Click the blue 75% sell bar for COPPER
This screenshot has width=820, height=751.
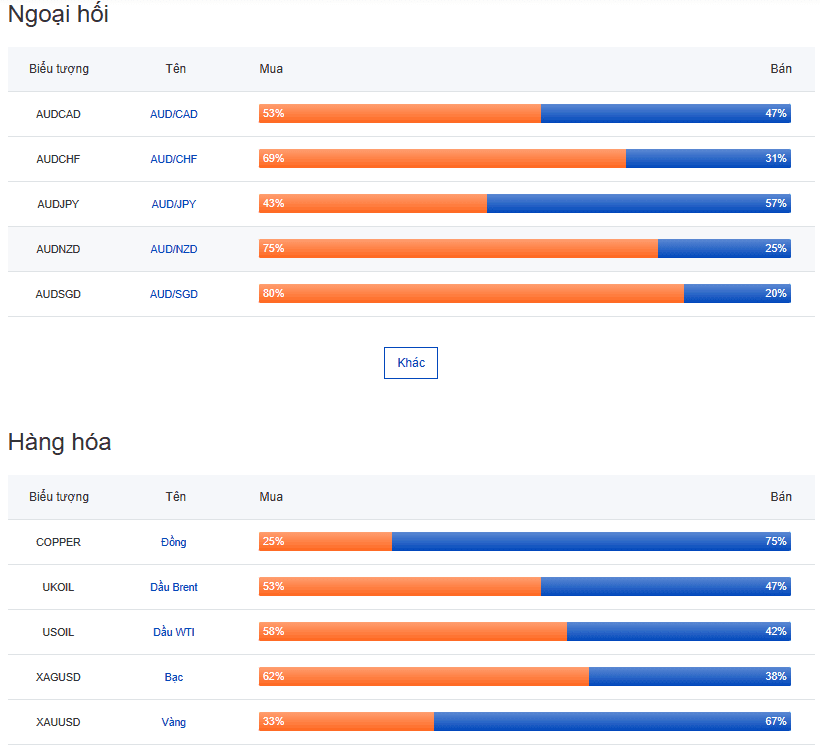tap(591, 541)
